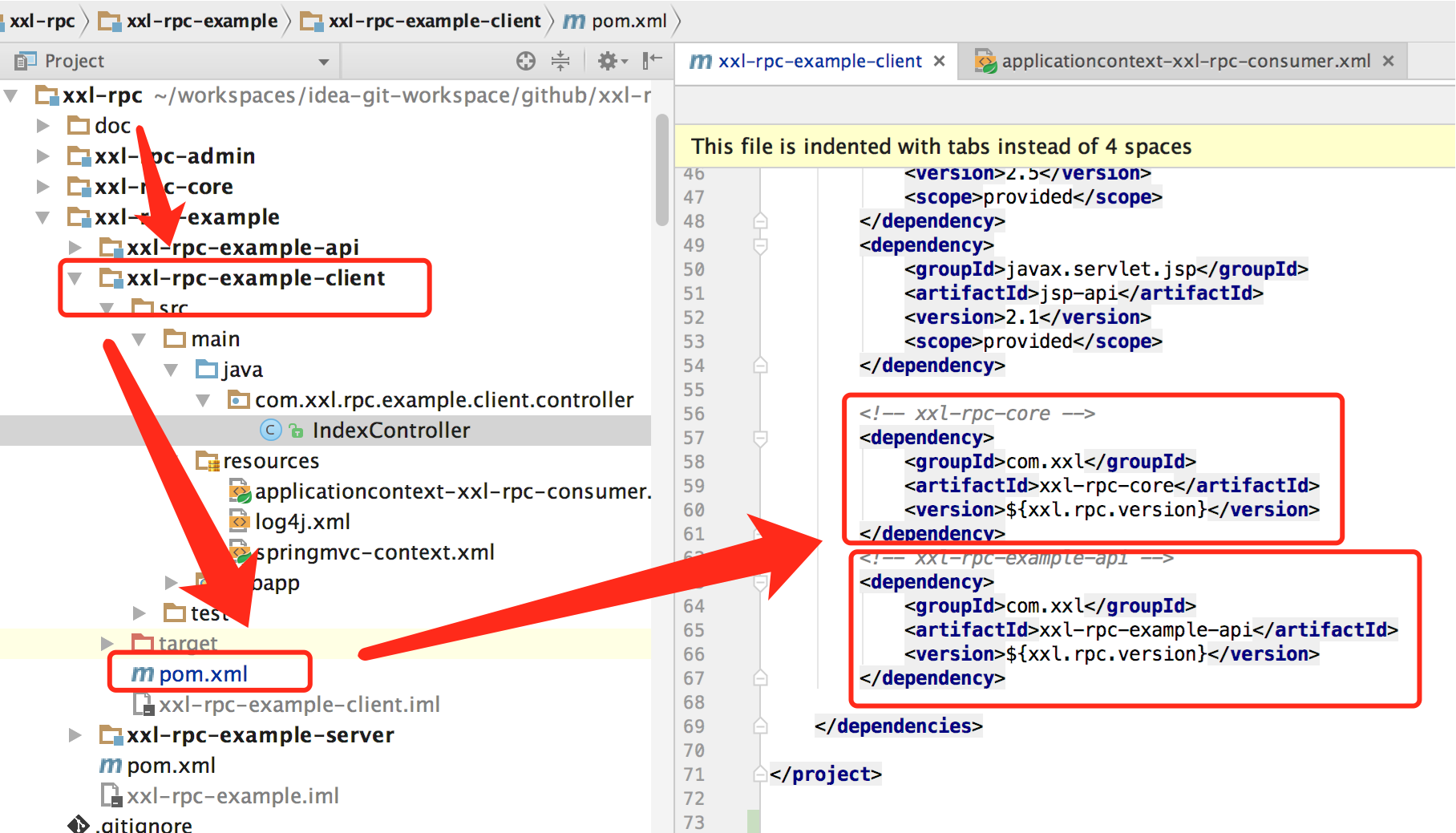Expand the doc folder
The image size is (1456, 833).
coord(43,126)
